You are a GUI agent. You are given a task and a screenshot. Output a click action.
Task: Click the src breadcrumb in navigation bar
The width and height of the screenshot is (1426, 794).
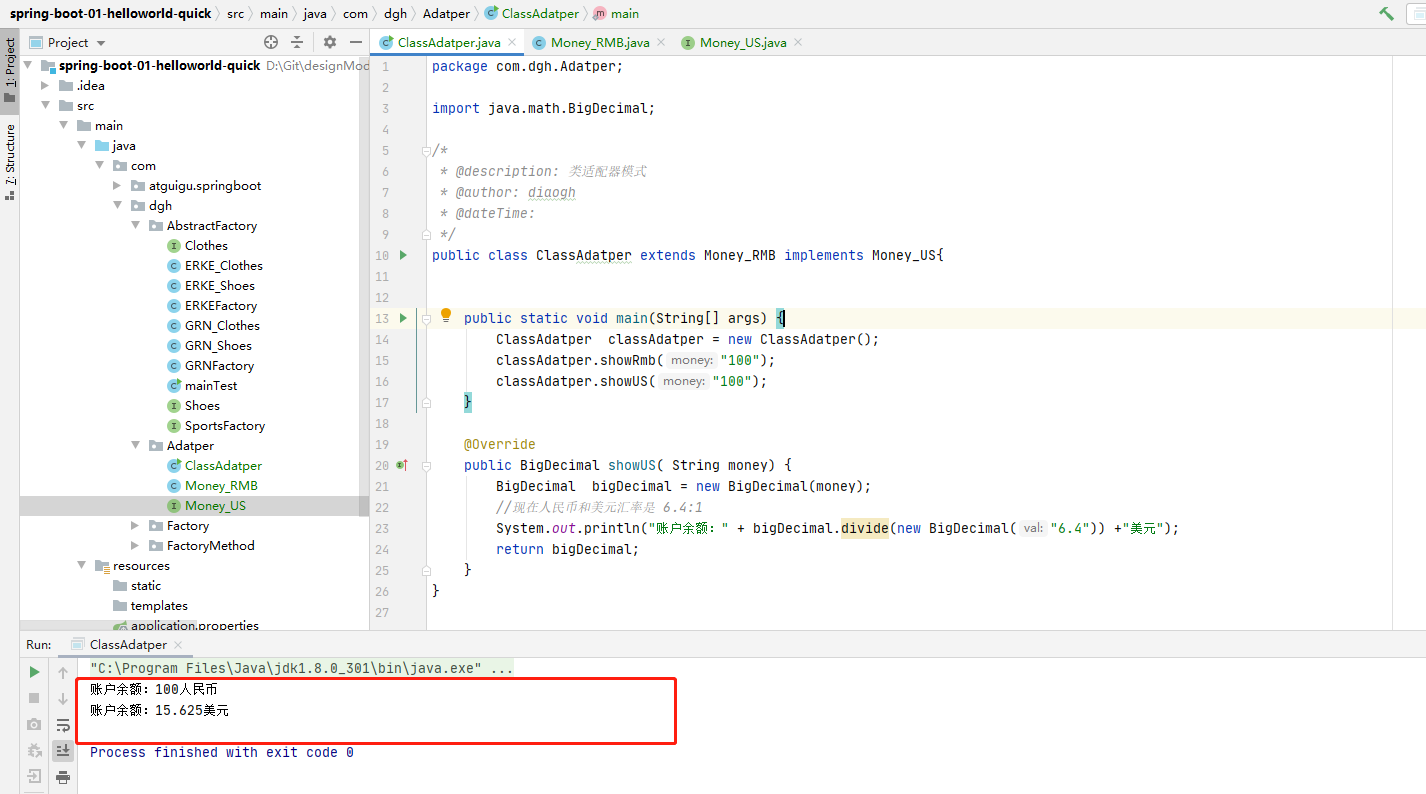coord(235,14)
